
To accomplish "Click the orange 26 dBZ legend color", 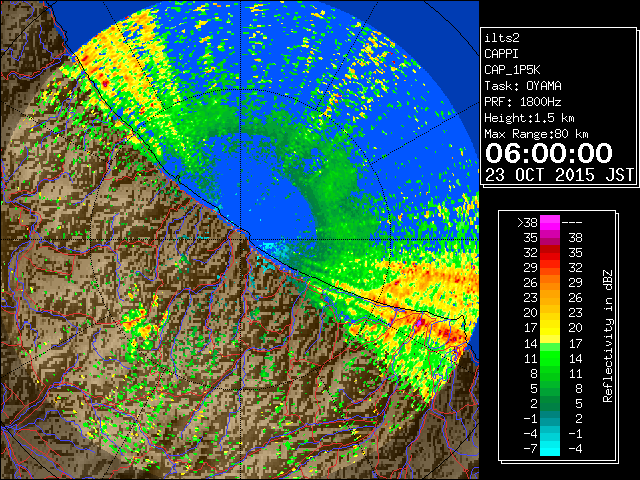I will (550, 283).
